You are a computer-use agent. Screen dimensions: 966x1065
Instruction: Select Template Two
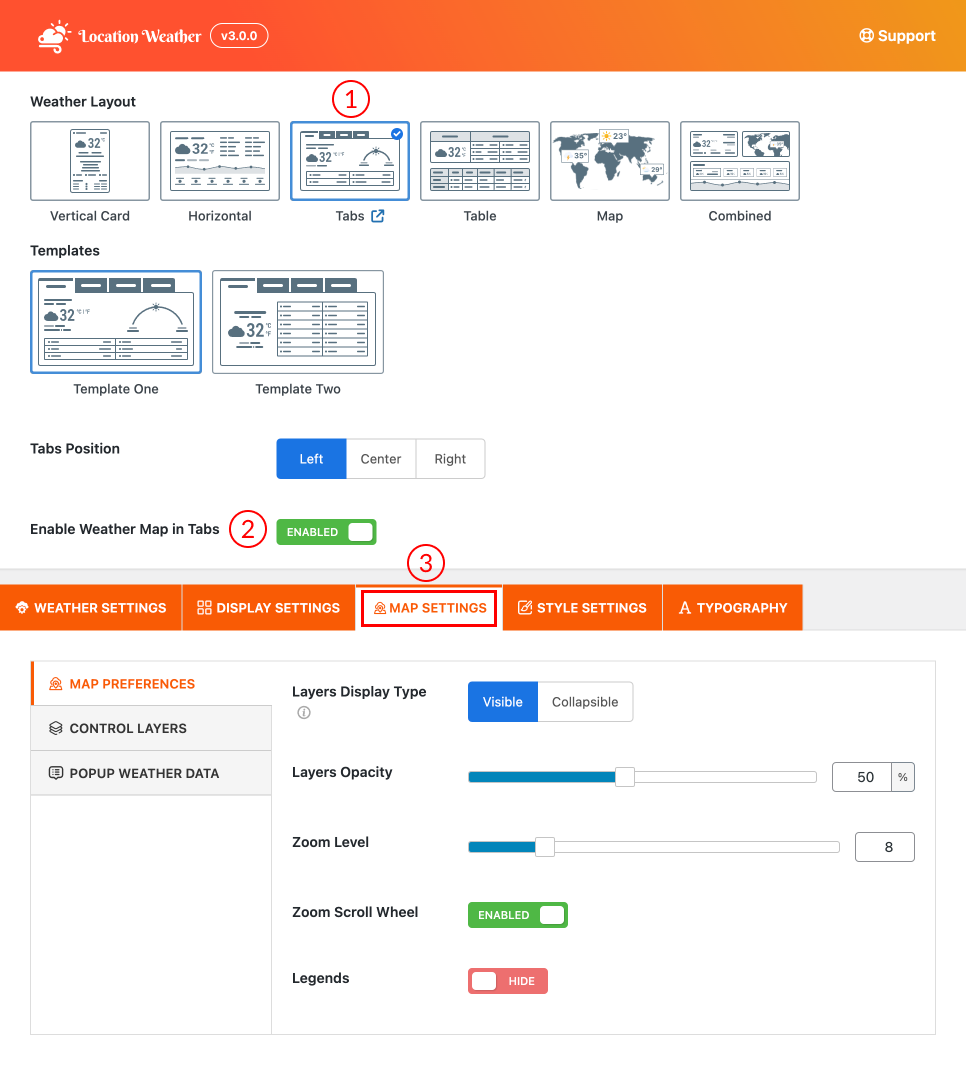pyautogui.click(x=297, y=321)
